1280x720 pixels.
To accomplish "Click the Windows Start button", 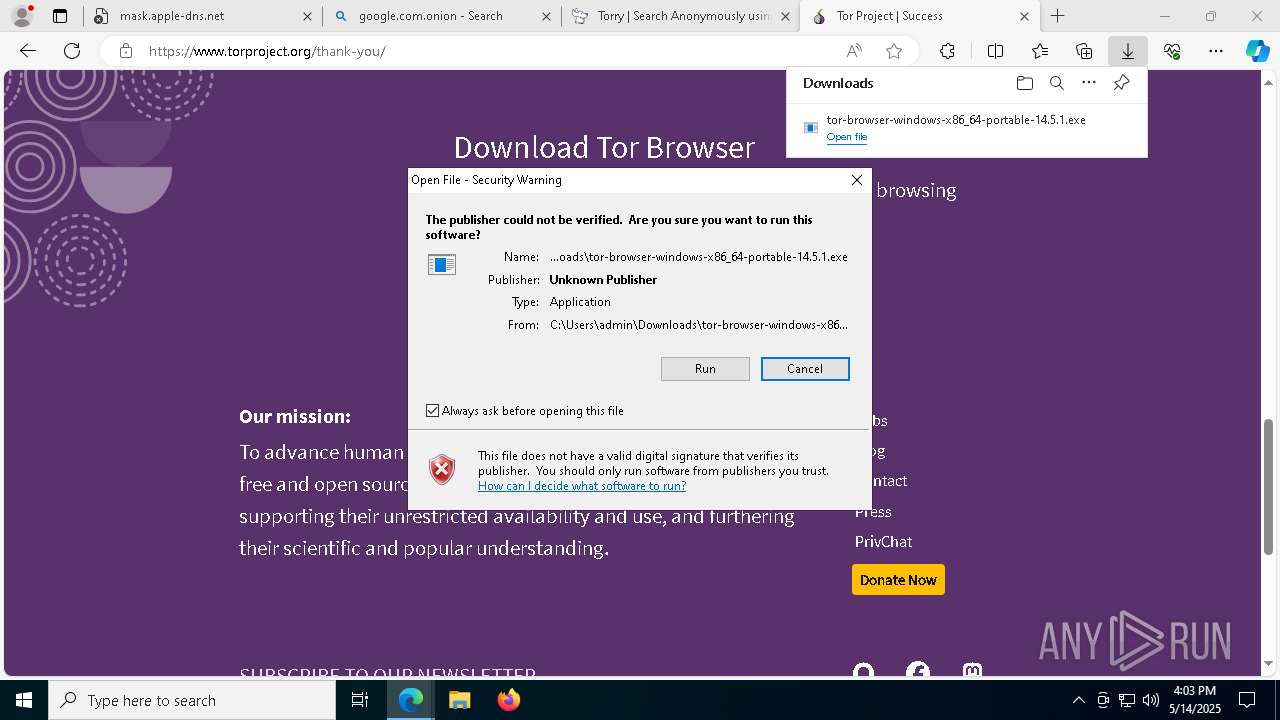I will coord(24,700).
